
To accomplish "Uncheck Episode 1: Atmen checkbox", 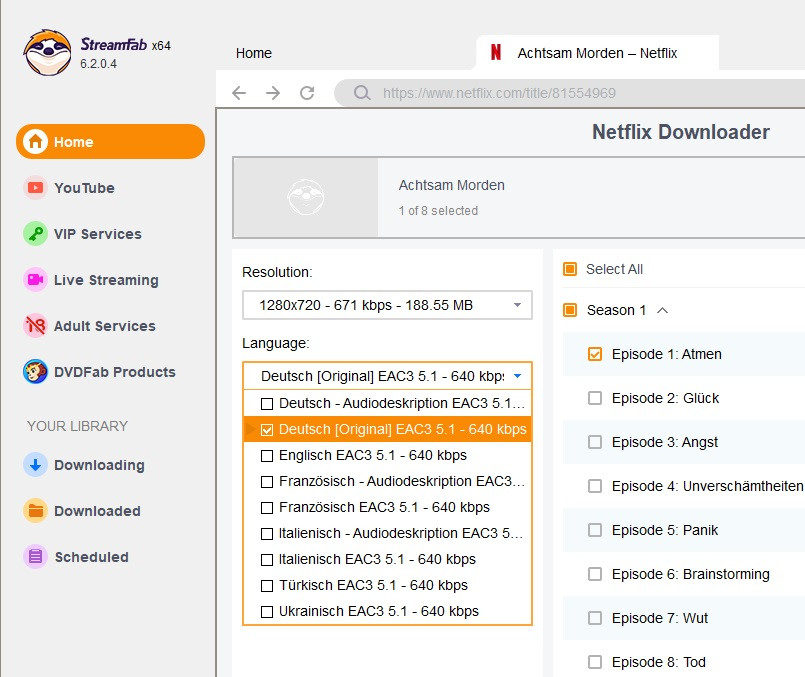I will point(595,354).
